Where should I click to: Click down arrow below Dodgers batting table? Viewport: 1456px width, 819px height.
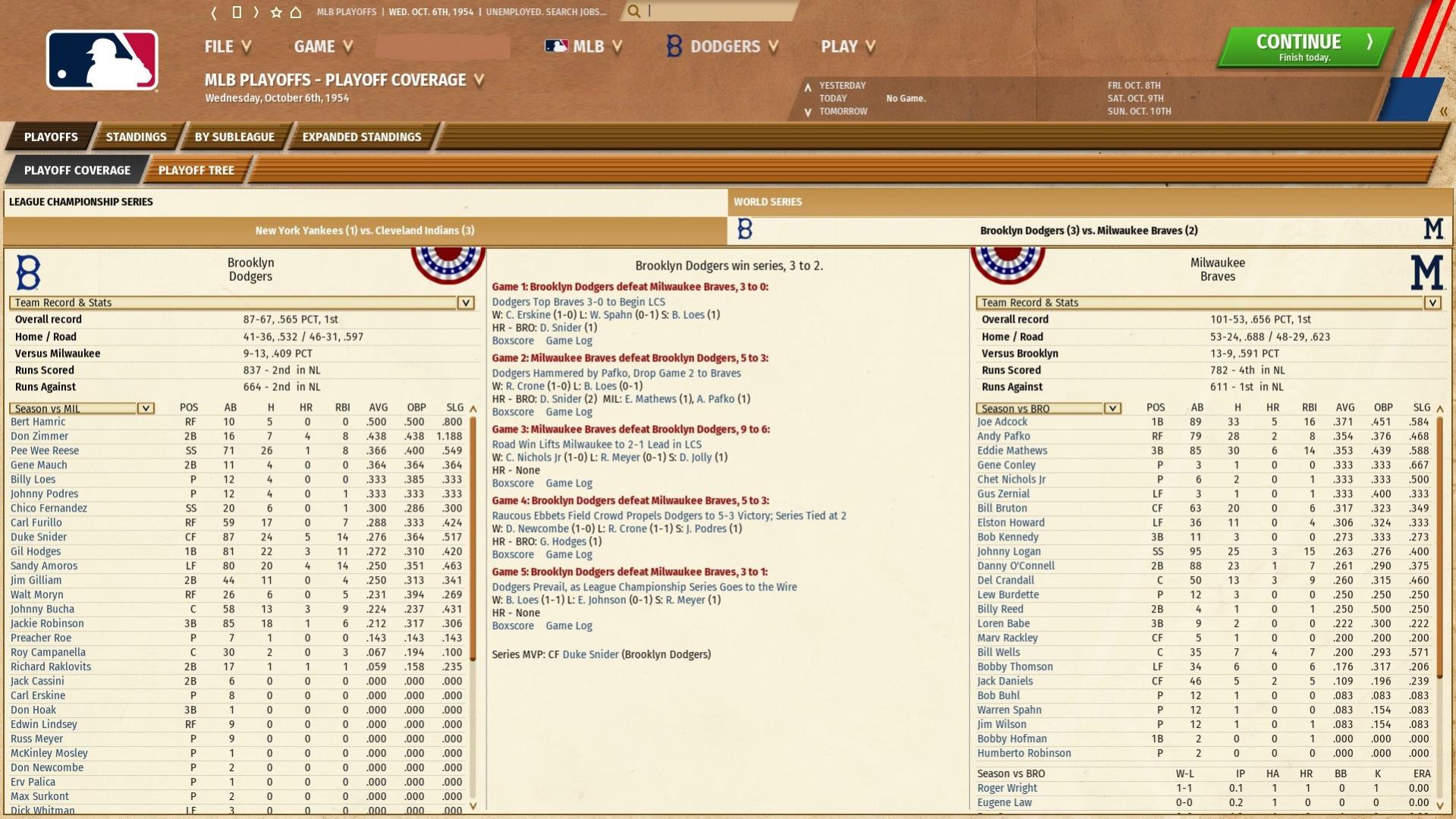[x=473, y=806]
